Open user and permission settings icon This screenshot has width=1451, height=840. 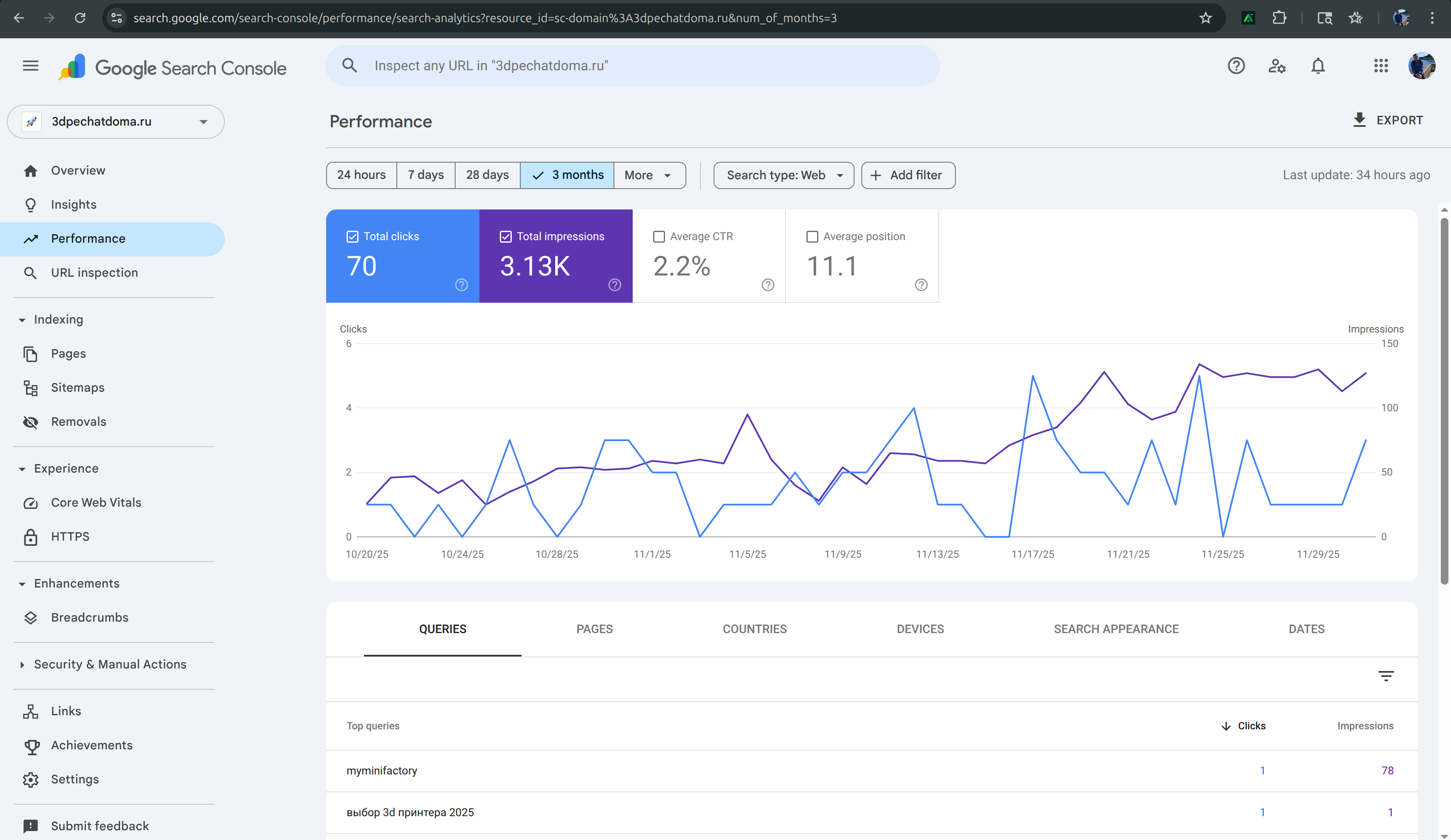[1276, 66]
